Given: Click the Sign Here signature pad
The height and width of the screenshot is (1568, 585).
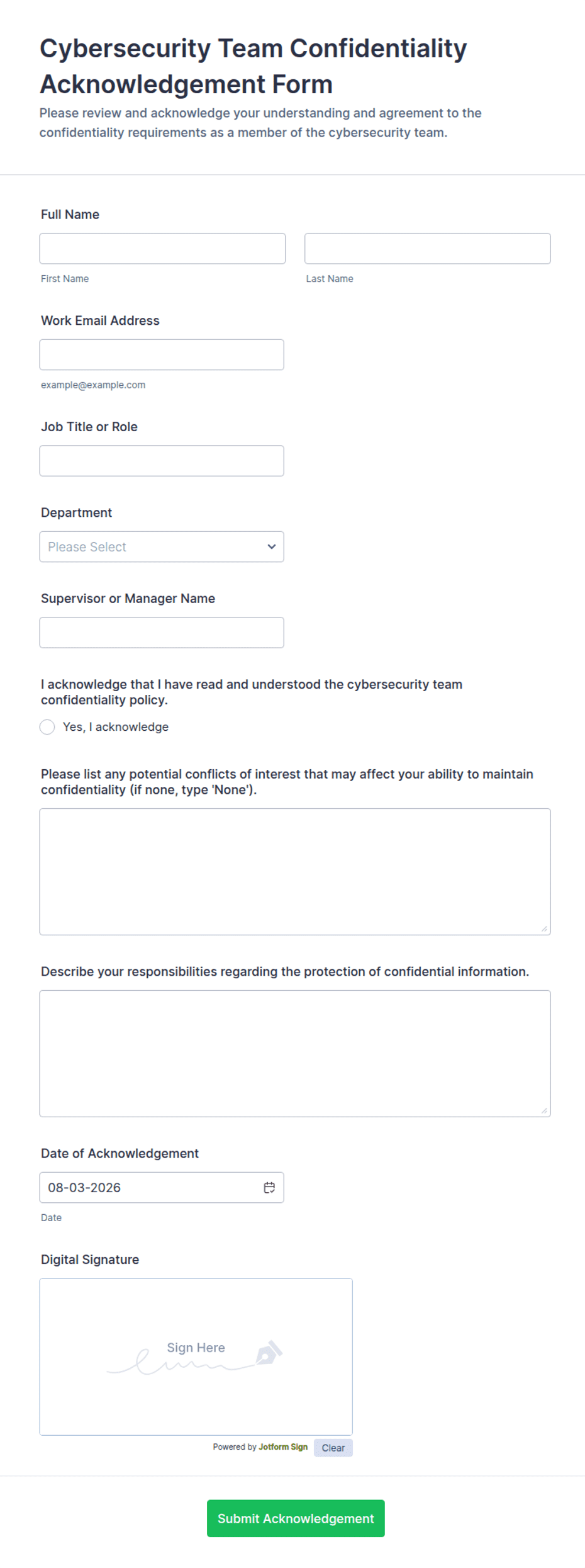Looking at the screenshot, I should click(x=196, y=1356).
